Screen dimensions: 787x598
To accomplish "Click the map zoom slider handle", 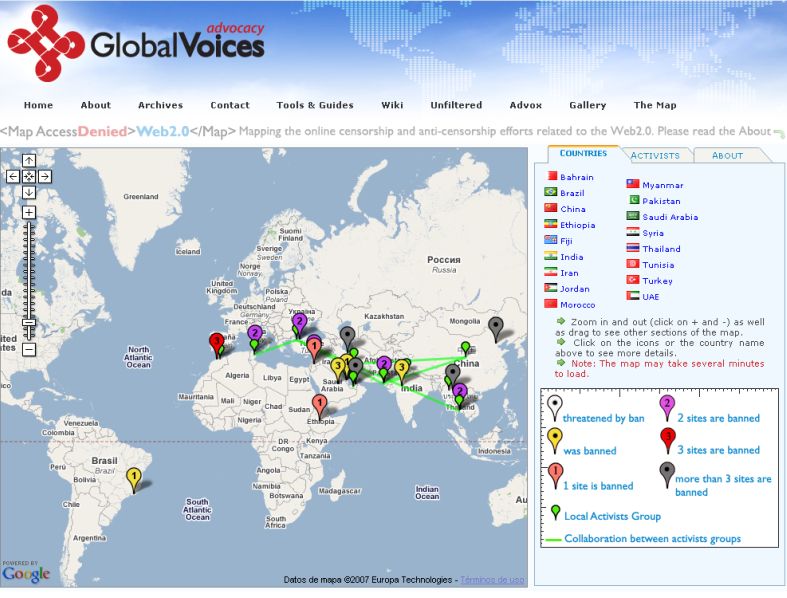I will [x=29, y=322].
